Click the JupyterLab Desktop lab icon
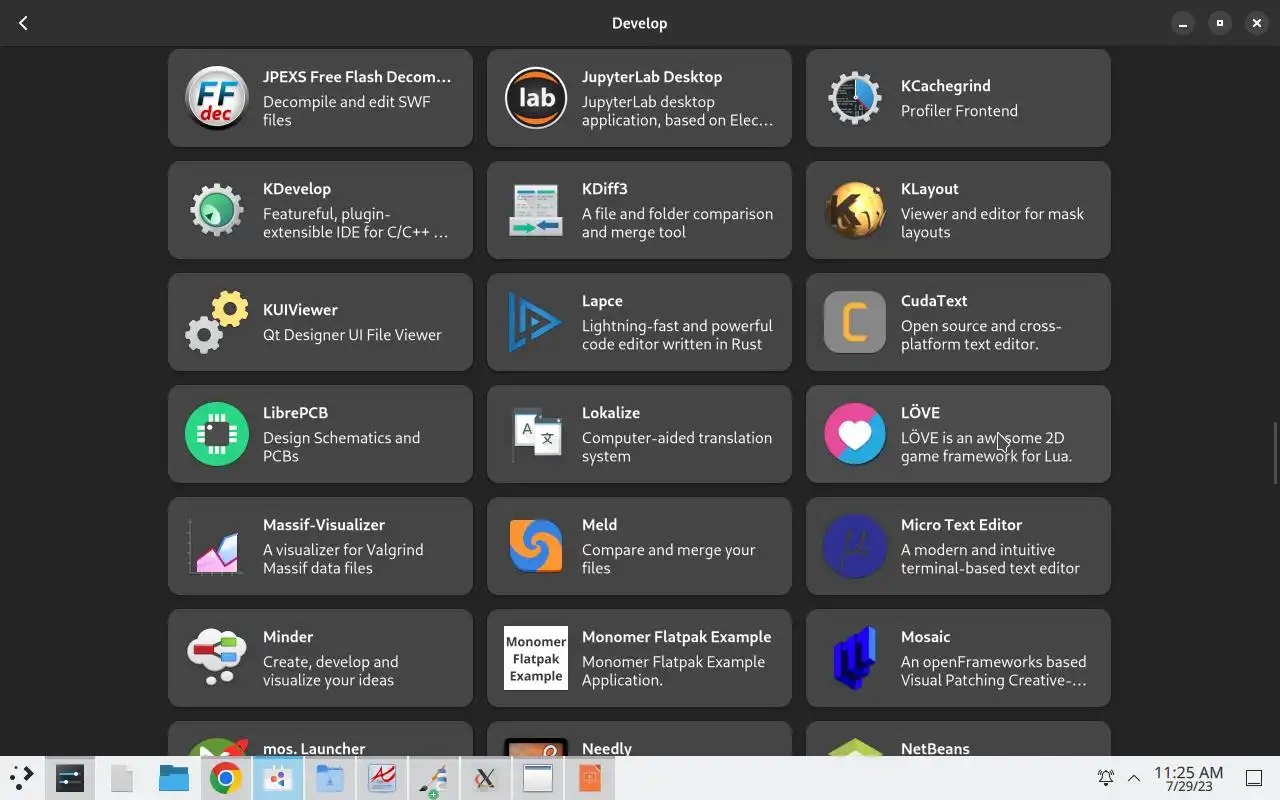 tap(536, 98)
